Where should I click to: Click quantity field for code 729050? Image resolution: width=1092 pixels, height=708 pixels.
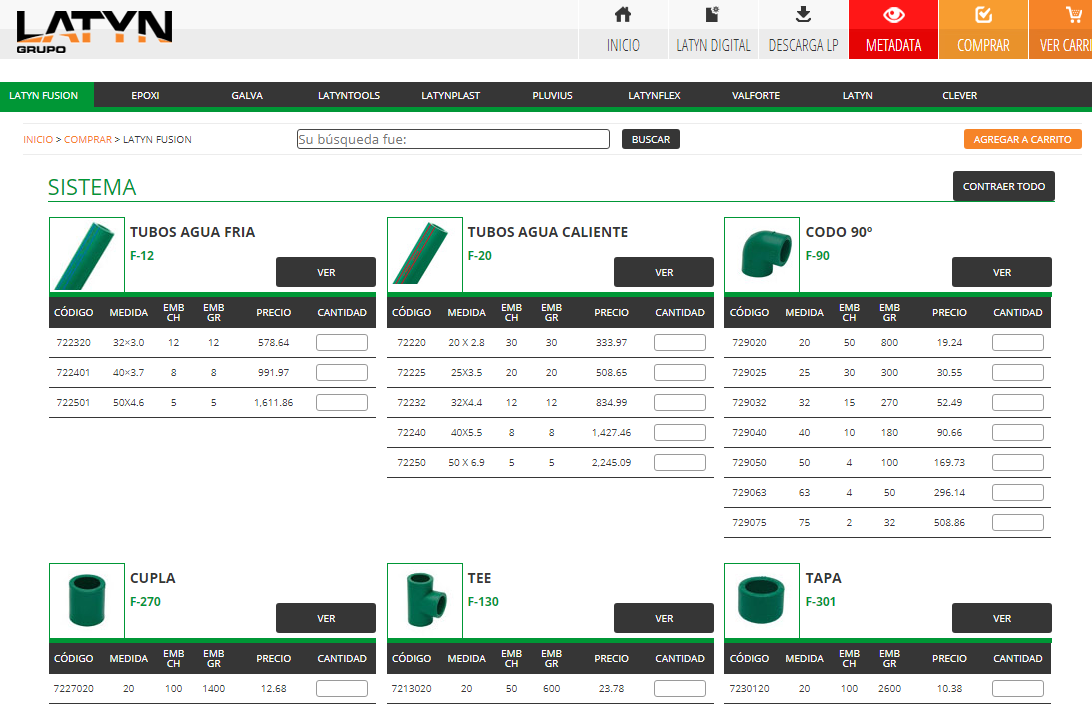[1017, 462]
